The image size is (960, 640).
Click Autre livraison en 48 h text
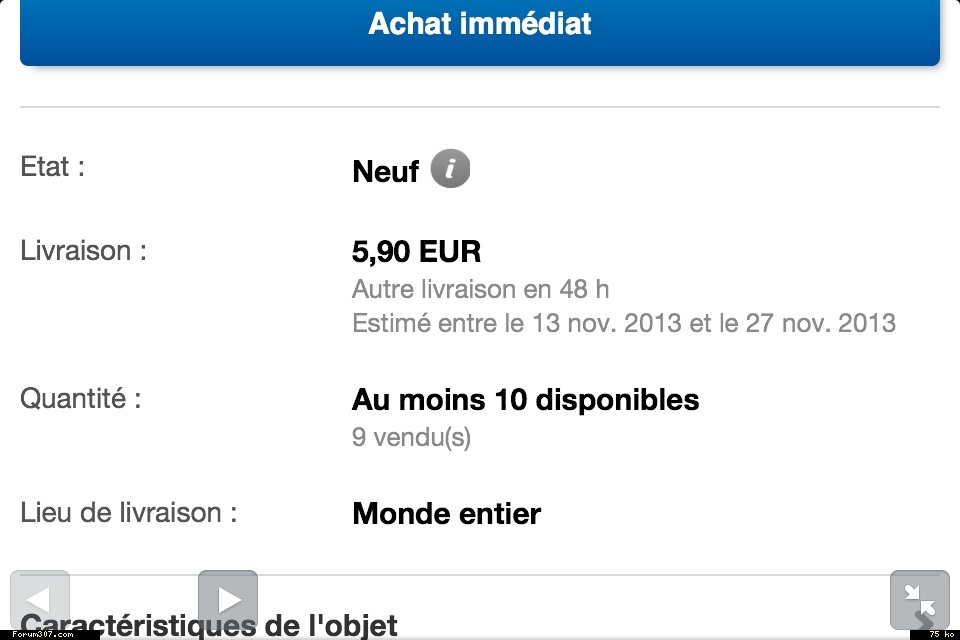click(x=480, y=290)
